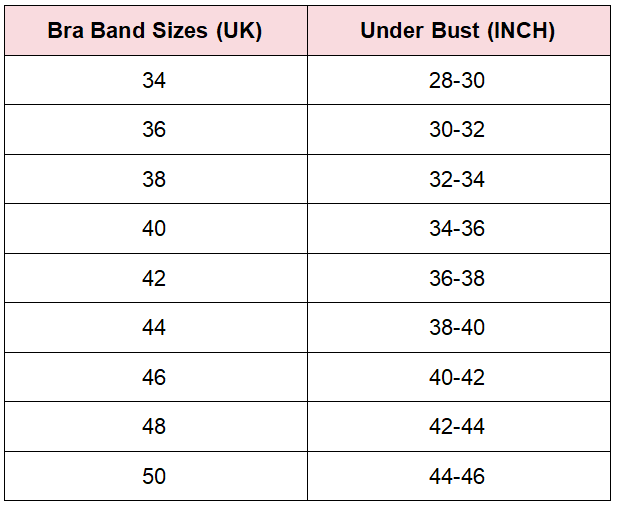
Task: Select band size 44 cell
Action: (156, 328)
